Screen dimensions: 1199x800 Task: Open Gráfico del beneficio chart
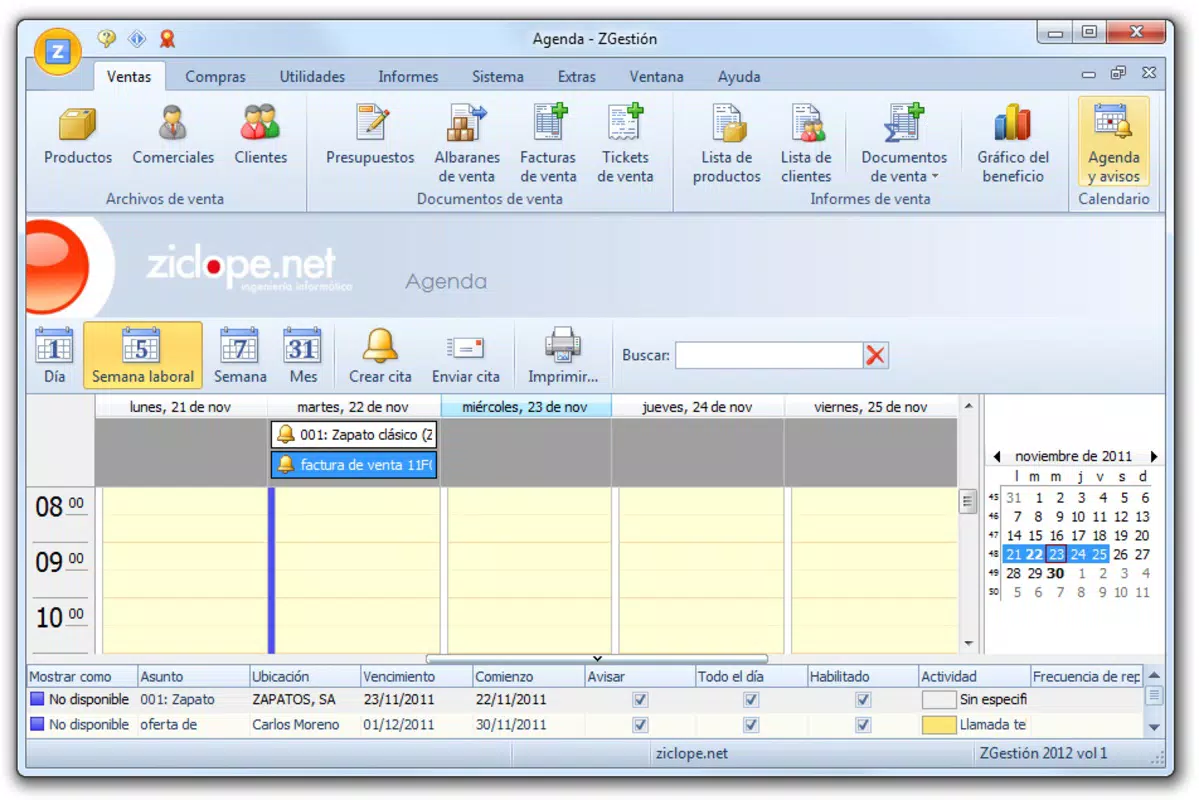coord(1012,144)
